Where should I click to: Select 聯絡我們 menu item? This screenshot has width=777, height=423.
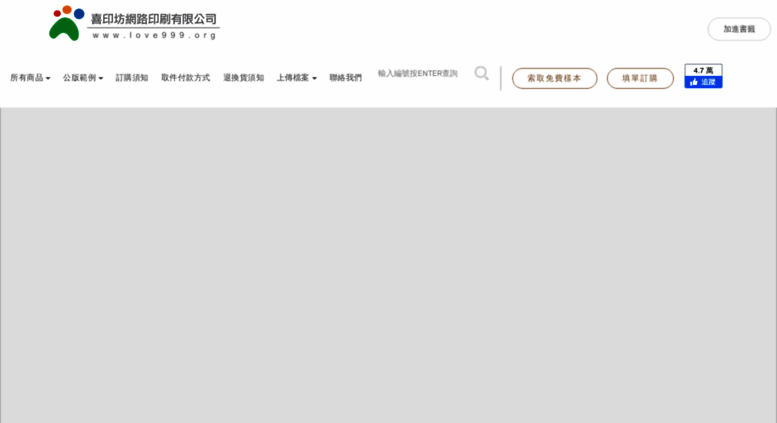tap(345, 78)
